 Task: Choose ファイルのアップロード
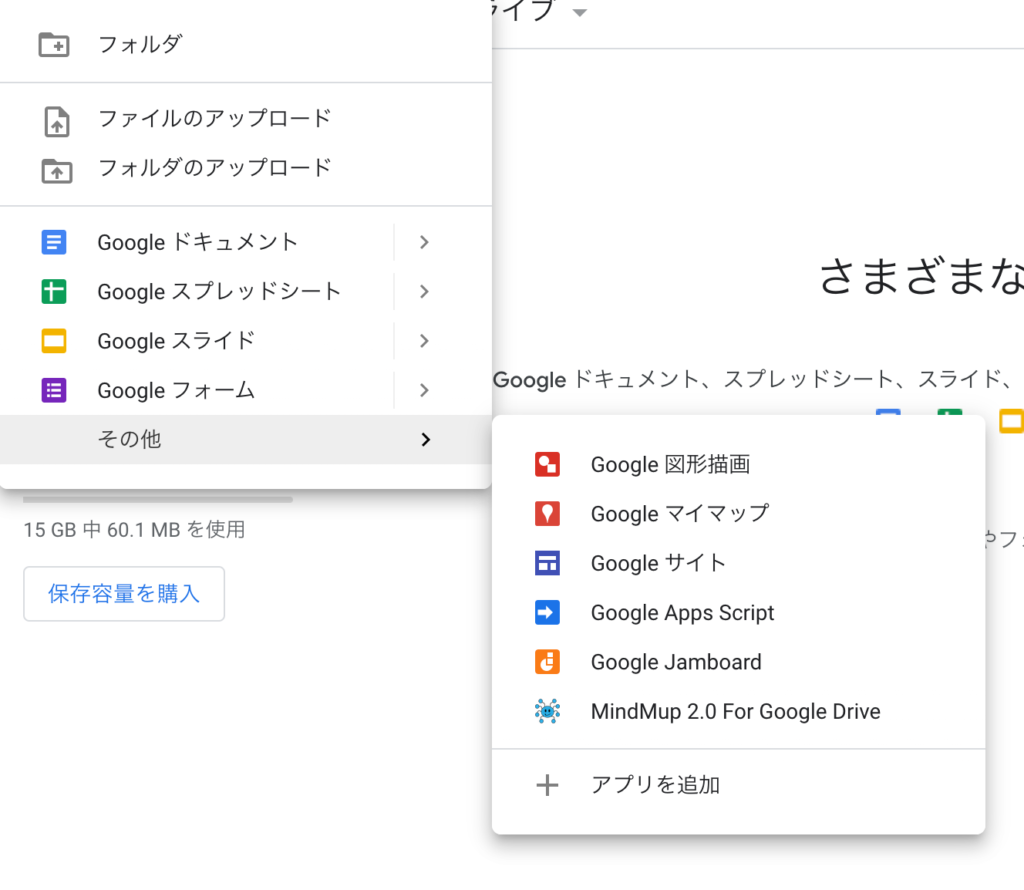(246, 119)
